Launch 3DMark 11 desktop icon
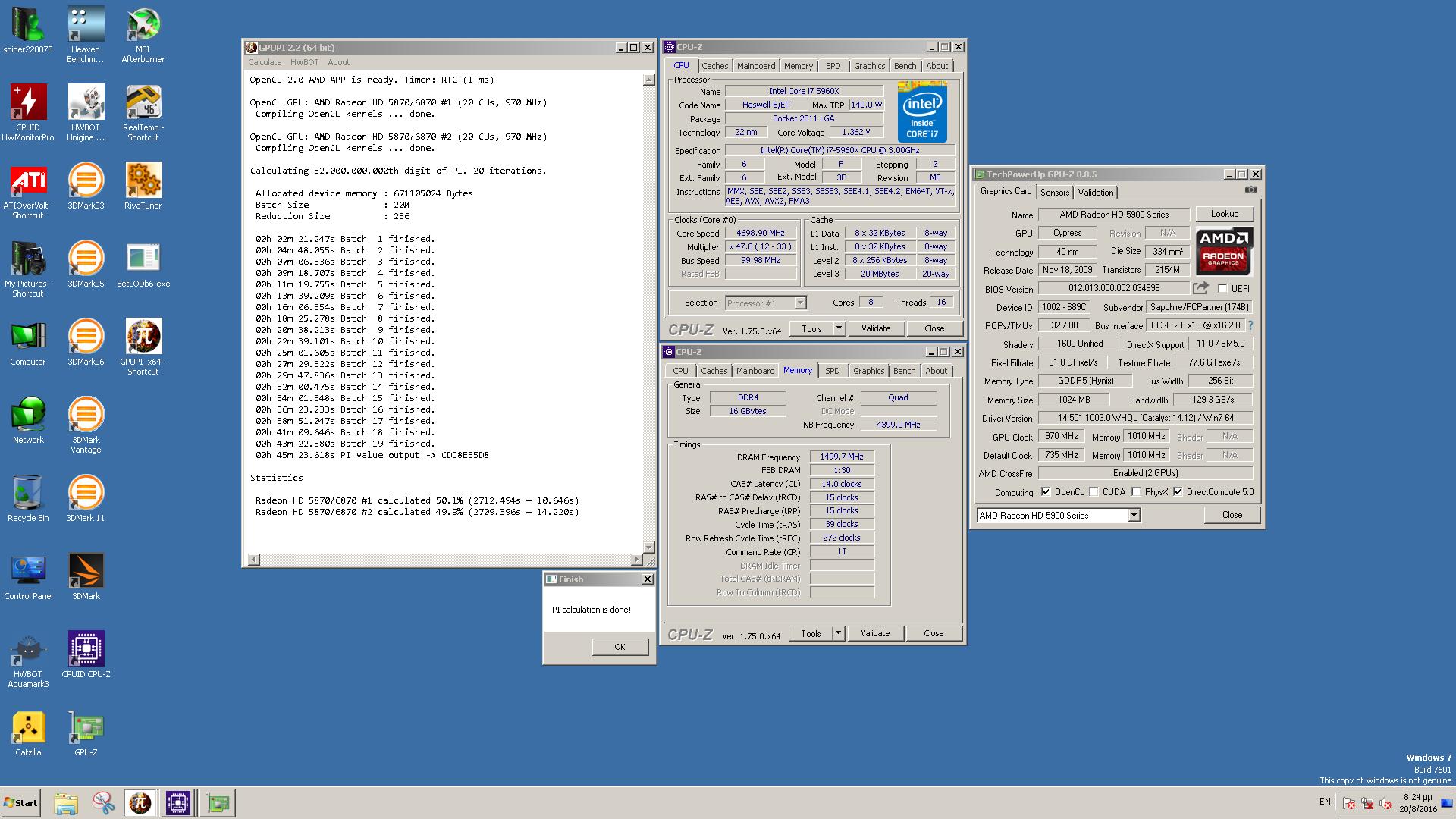 [x=86, y=499]
